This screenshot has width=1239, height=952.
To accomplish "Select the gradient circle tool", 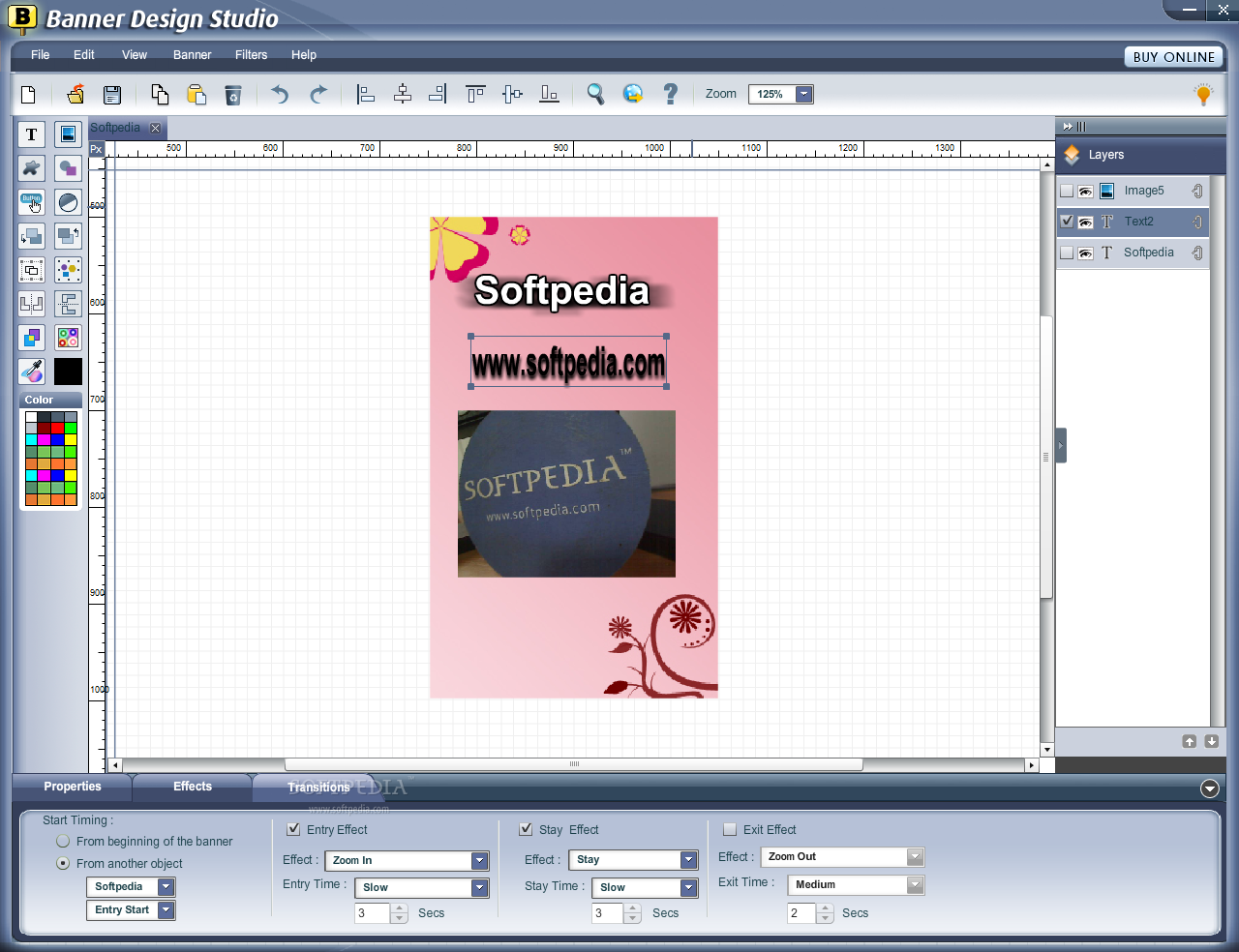I will (x=68, y=202).
